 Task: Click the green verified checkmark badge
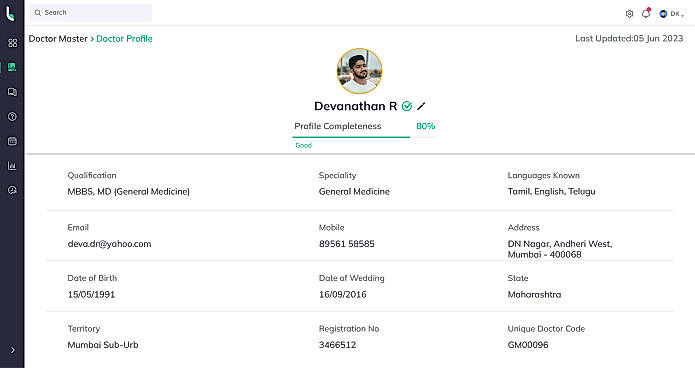[407, 106]
